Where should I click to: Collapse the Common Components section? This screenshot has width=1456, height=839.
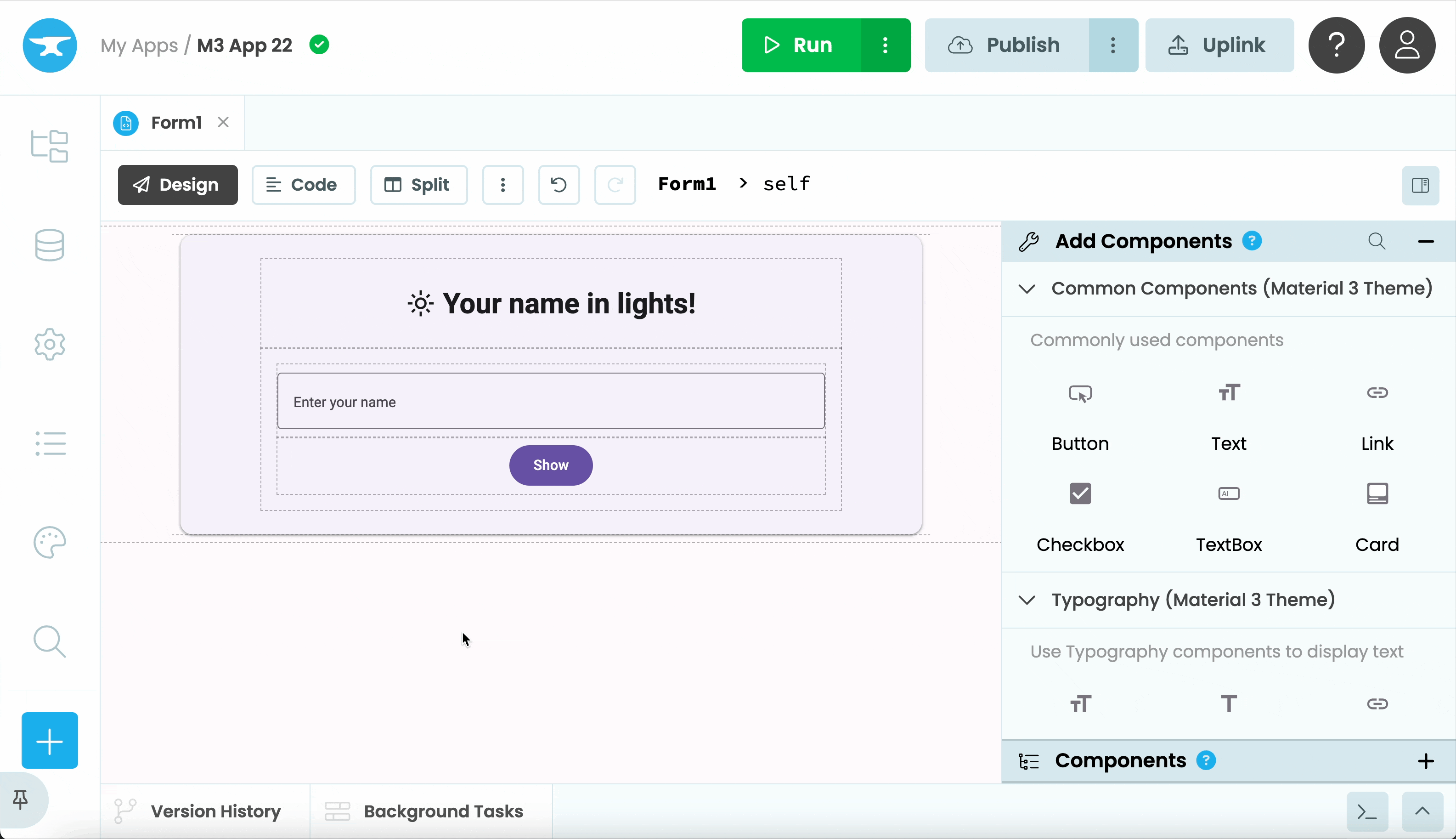[x=1027, y=288]
